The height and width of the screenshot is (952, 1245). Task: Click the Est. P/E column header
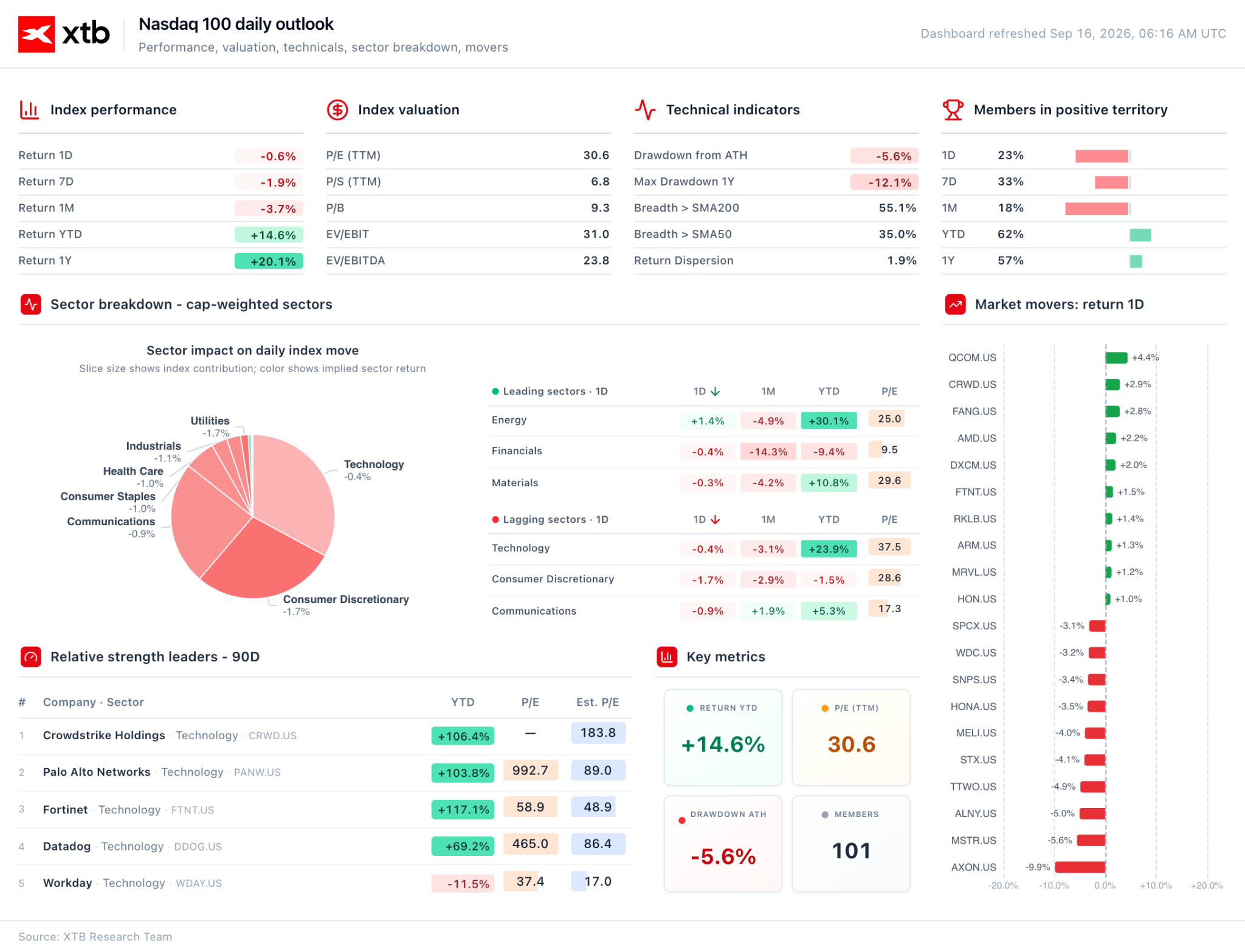(598, 703)
